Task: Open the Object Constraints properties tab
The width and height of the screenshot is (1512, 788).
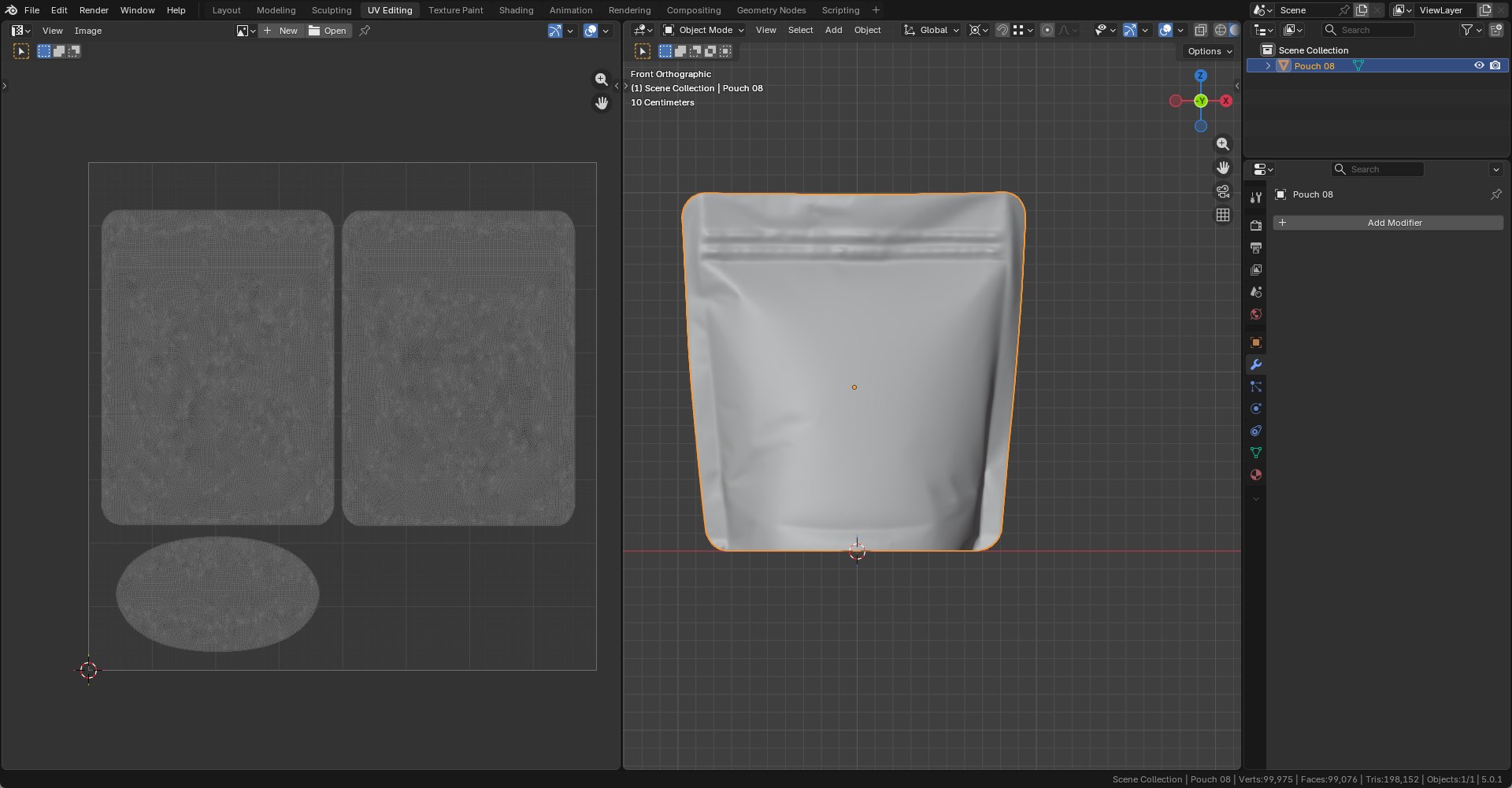Action: [x=1256, y=431]
